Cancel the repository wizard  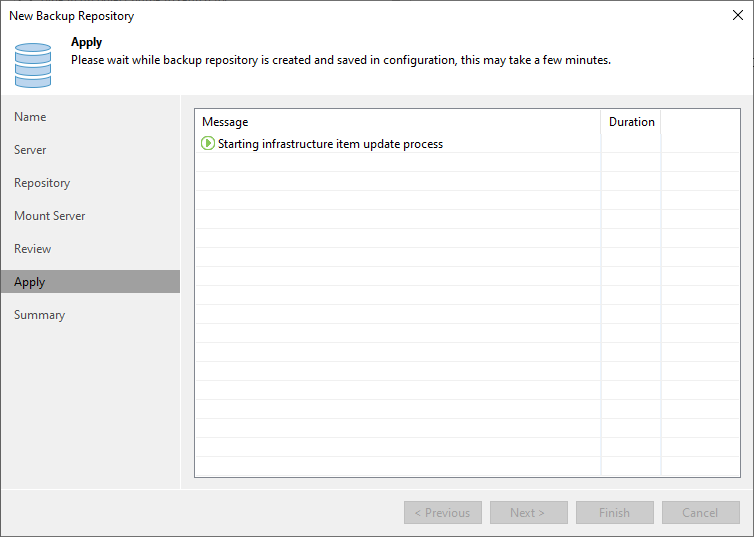tap(701, 512)
